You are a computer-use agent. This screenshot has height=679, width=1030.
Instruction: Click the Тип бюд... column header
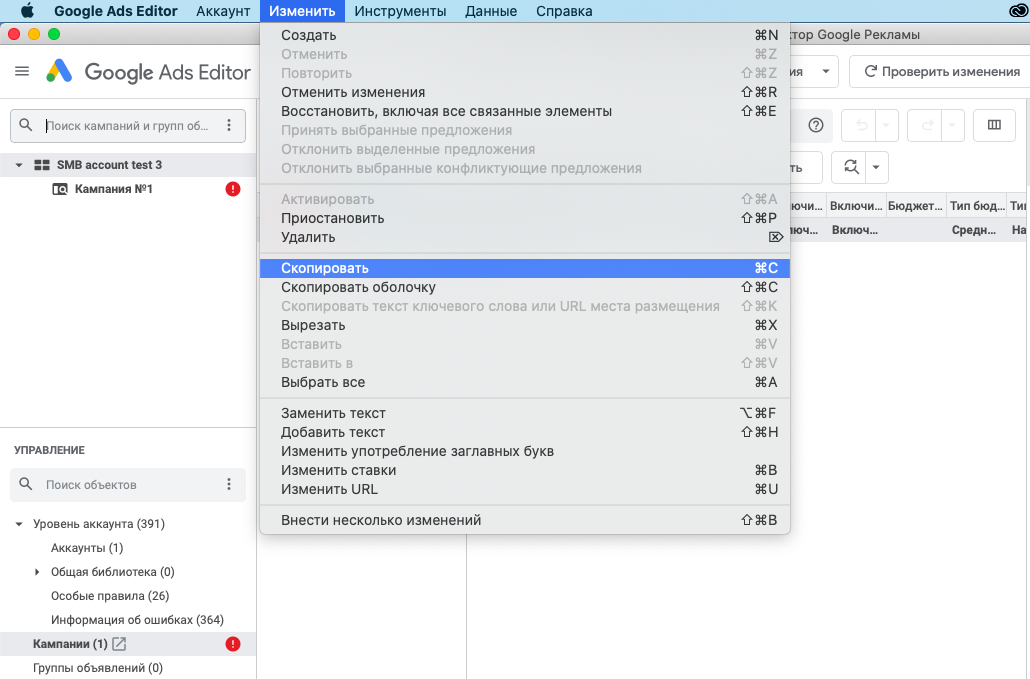point(977,206)
